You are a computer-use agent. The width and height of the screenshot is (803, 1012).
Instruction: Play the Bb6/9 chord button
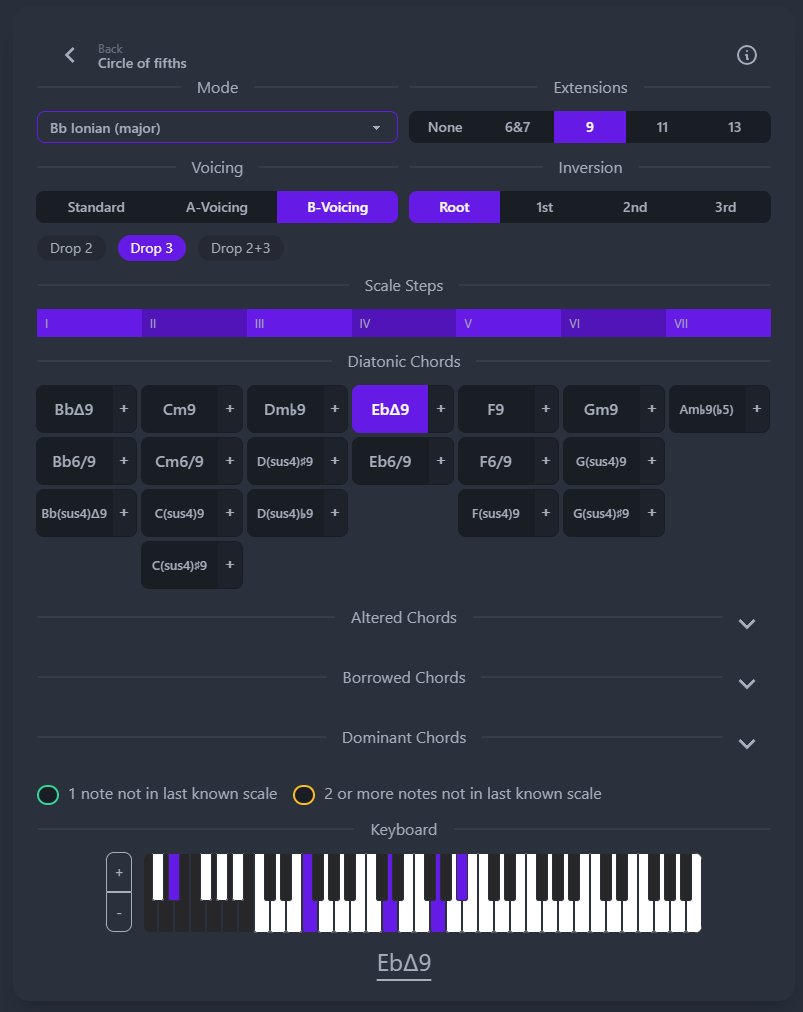pos(74,461)
